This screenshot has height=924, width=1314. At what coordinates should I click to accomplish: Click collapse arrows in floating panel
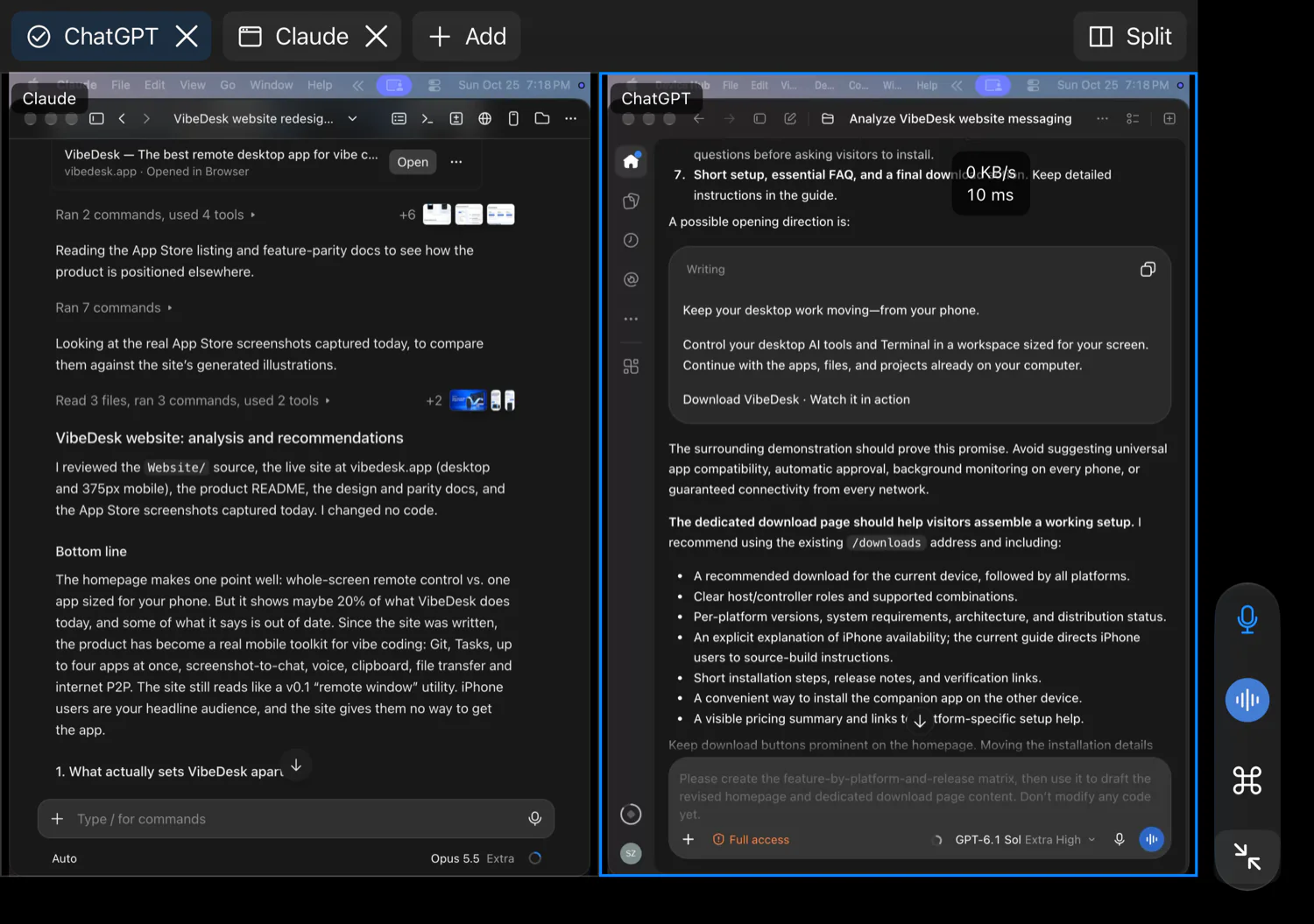tap(1247, 856)
